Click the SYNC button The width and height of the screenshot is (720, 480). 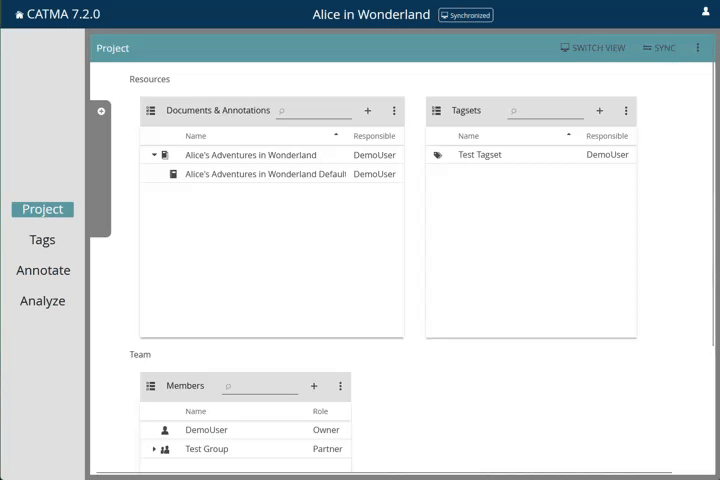pyautogui.click(x=659, y=48)
